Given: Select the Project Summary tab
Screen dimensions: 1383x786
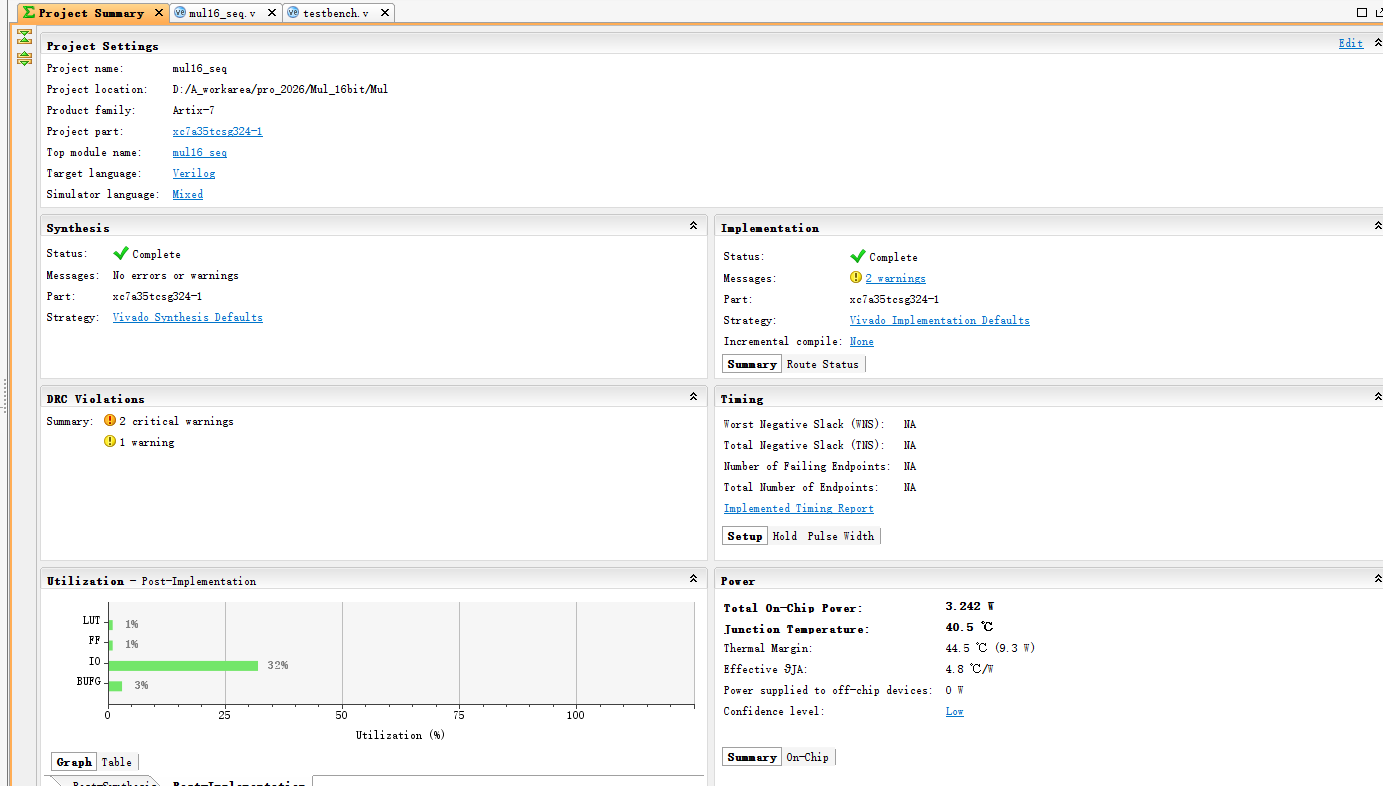Looking at the screenshot, I should [91, 13].
